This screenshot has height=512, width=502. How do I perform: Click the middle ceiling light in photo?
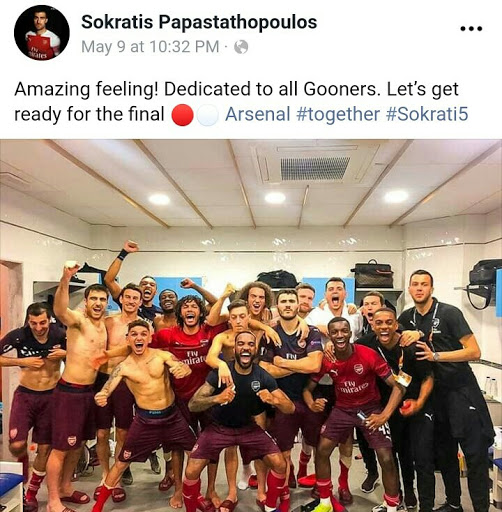click(x=275, y=198)
